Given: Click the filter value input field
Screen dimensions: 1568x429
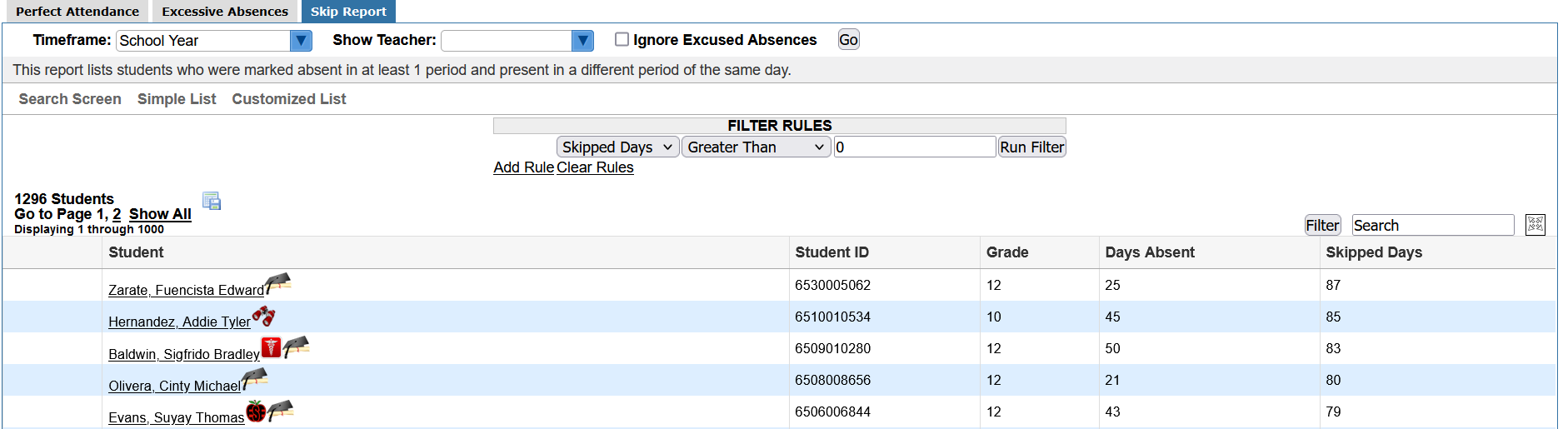Looking at the screenshot, I should coord(915,147).
